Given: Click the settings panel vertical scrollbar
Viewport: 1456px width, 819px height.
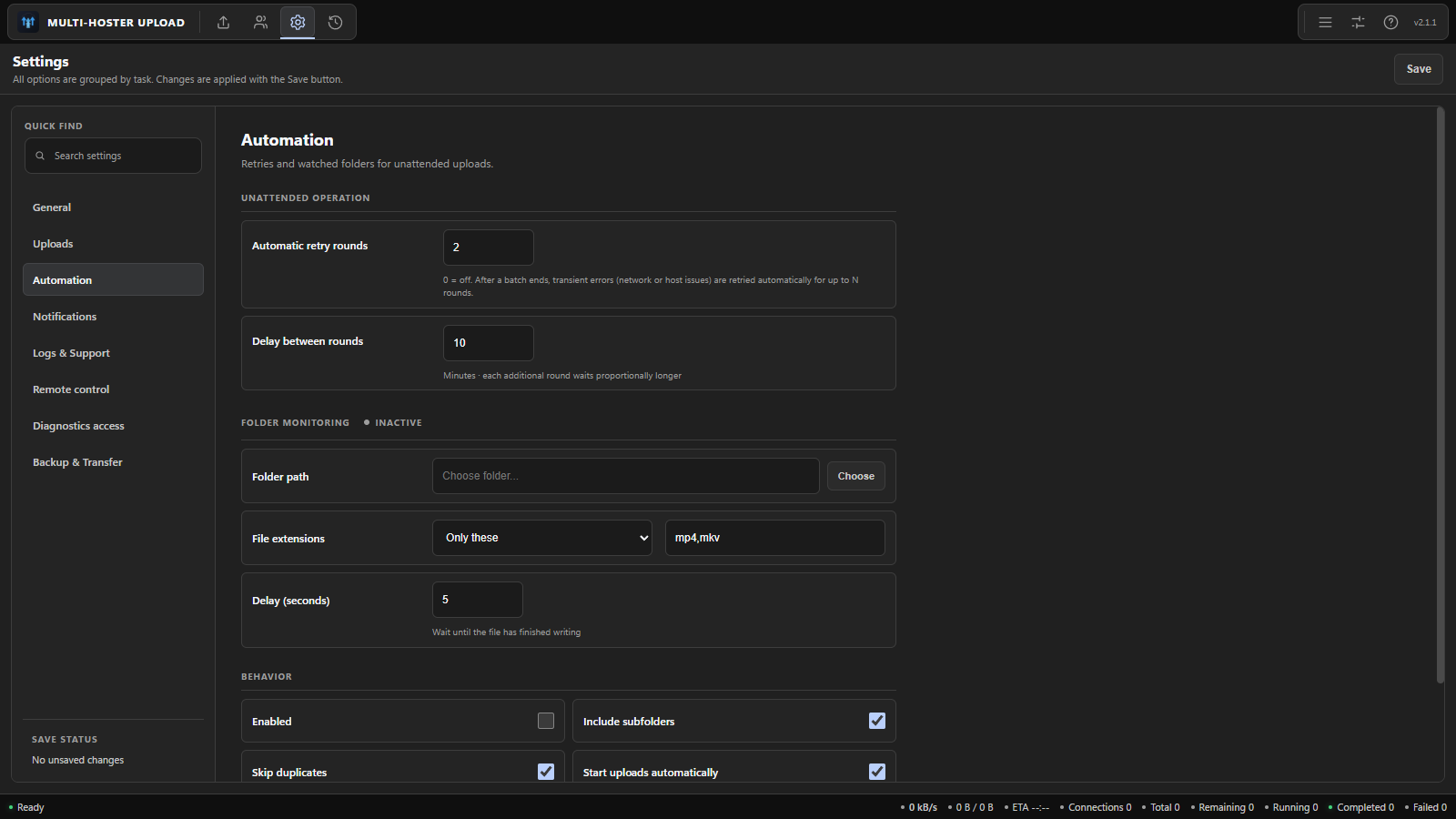Looking at the screenshot, I should click(x=1440, y=395).
